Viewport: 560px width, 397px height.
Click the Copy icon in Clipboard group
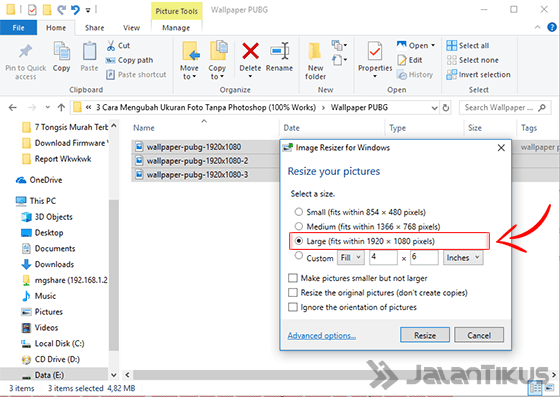[x=61, y=51]
